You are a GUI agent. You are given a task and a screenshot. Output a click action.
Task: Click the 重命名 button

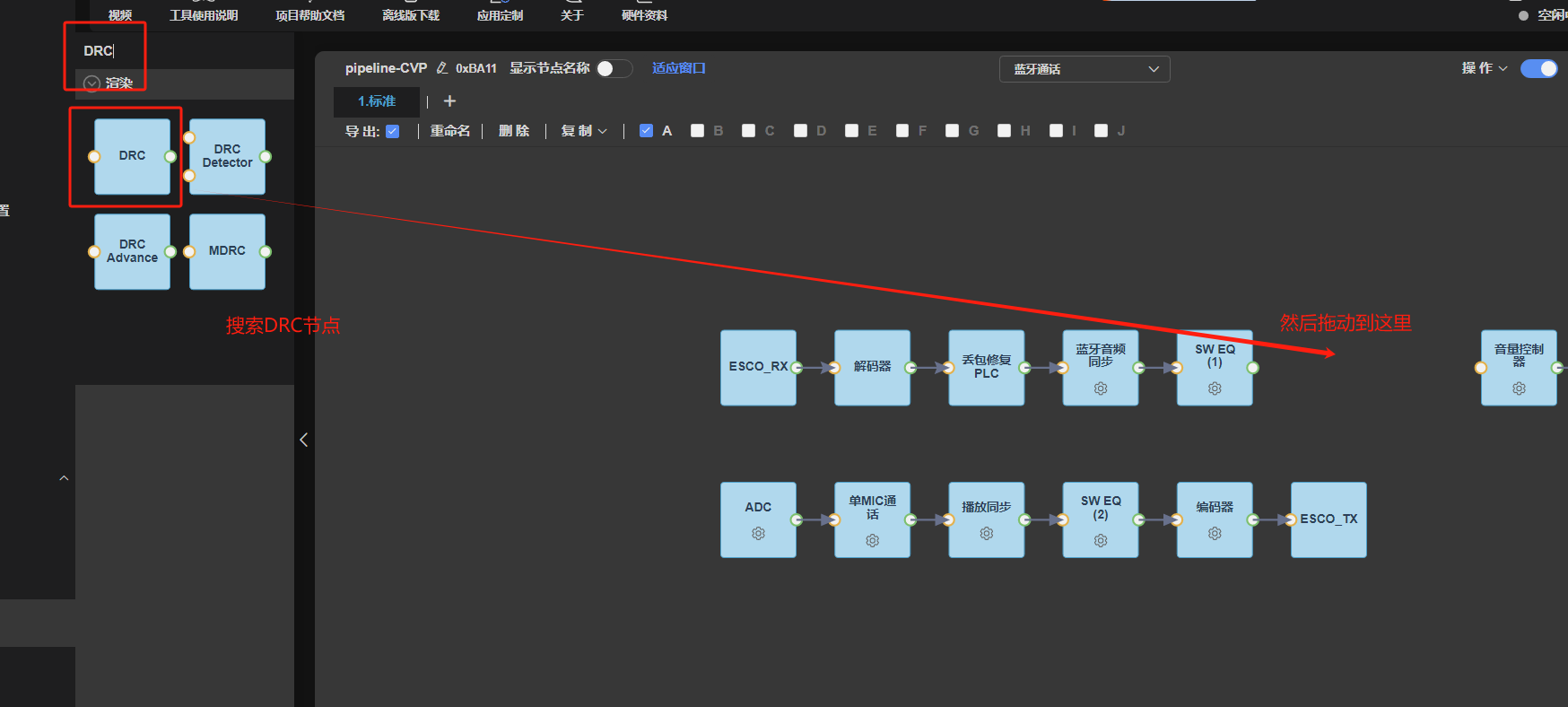pyautogui.click(x=450, y=131)
